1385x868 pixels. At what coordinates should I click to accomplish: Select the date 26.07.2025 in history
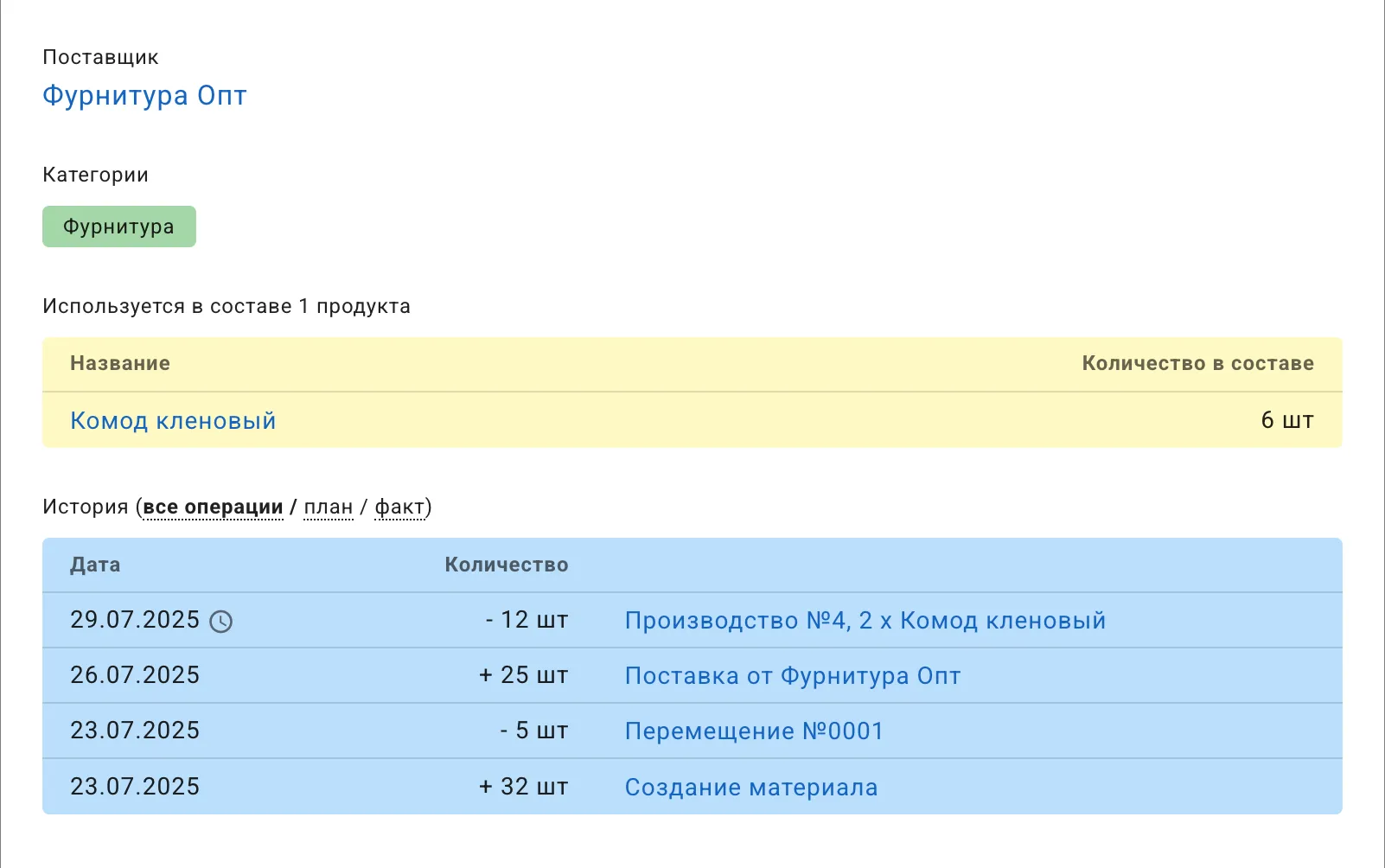[135, 676]
